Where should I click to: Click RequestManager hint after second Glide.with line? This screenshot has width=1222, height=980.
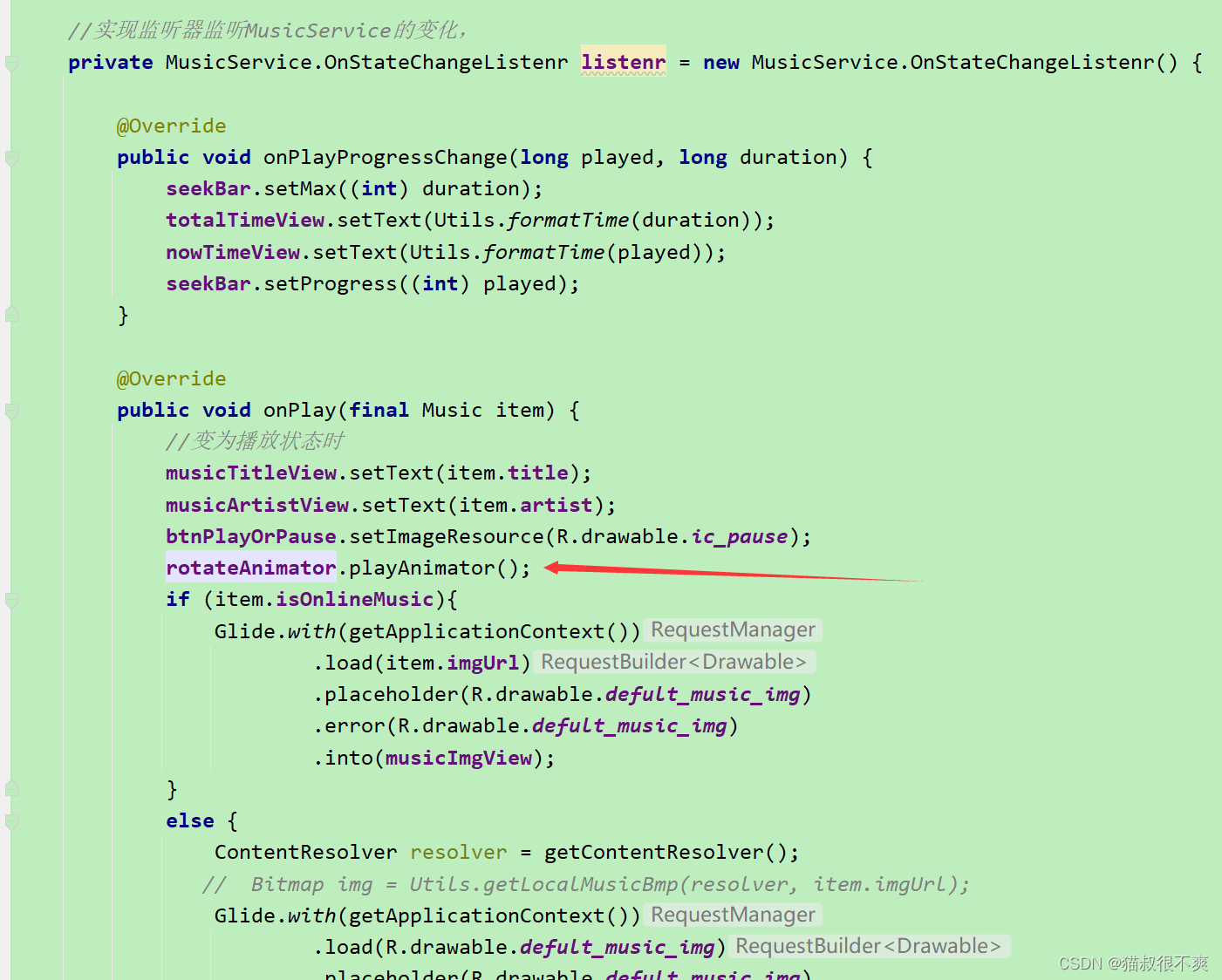click(734, 915)
